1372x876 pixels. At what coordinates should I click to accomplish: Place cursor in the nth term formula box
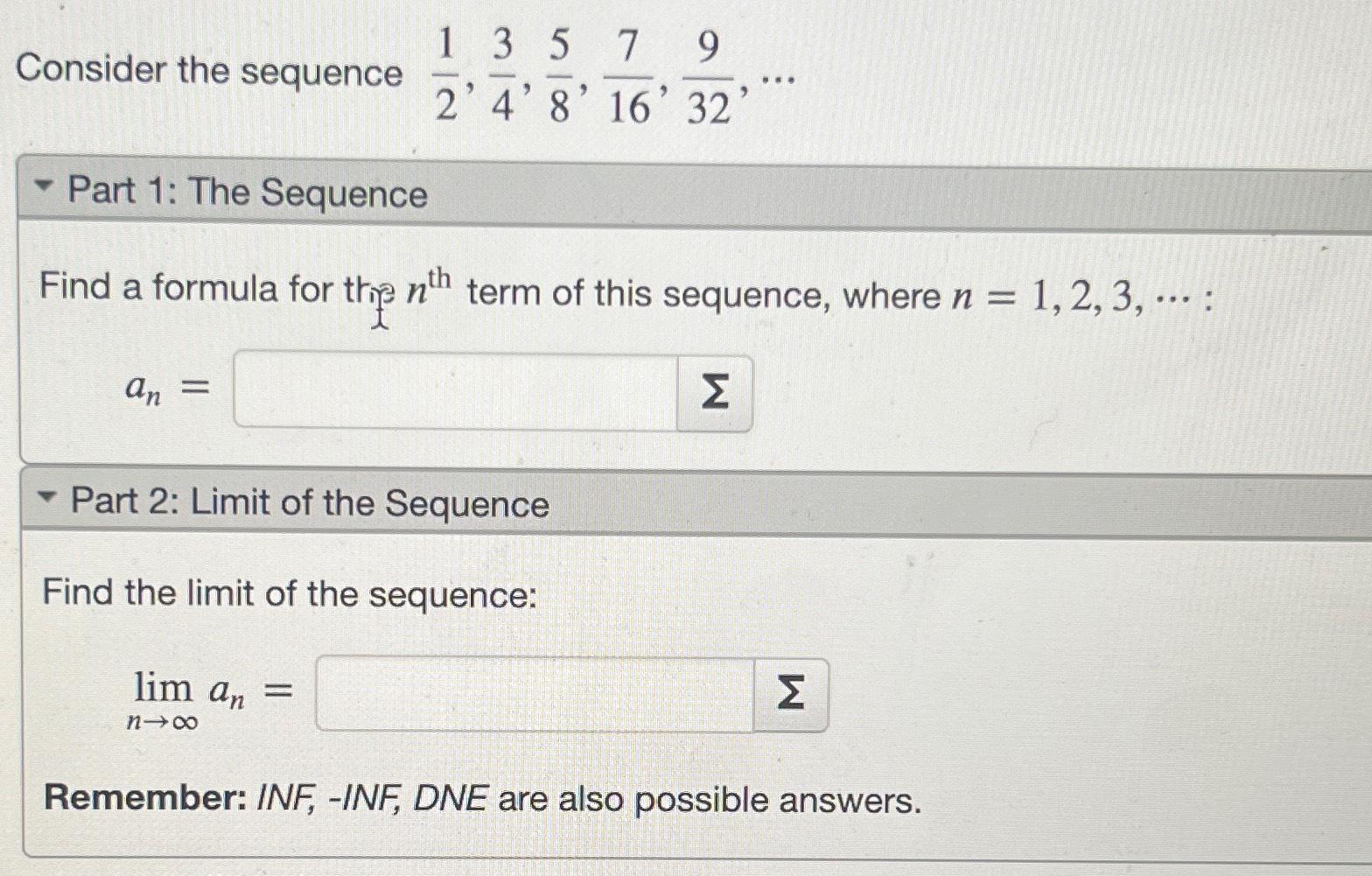[x=455, y=393]
